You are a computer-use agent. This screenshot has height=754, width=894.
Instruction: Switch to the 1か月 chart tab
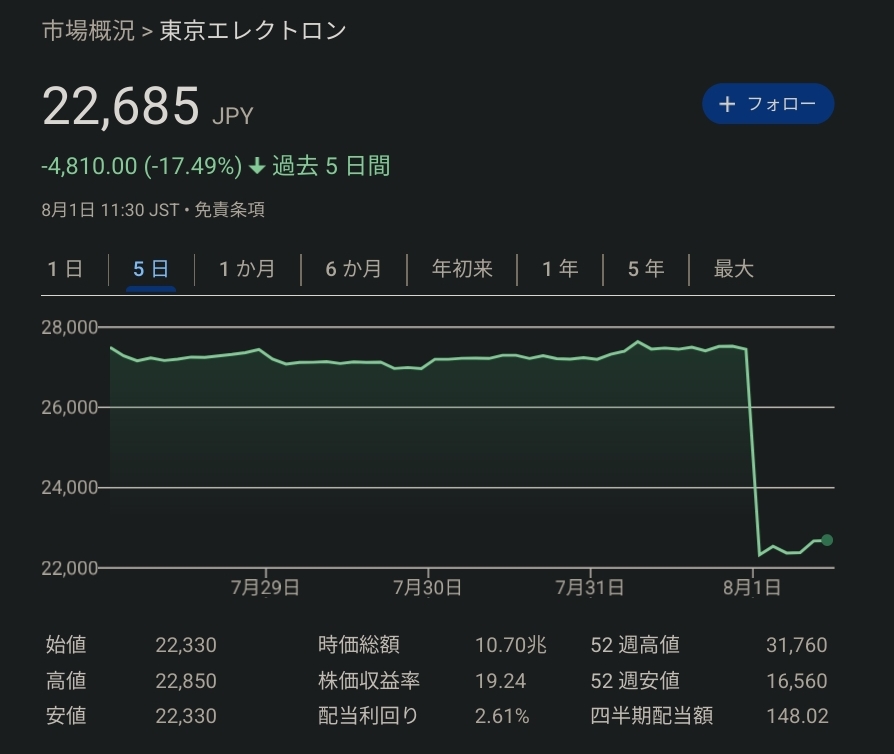[247, 269]
